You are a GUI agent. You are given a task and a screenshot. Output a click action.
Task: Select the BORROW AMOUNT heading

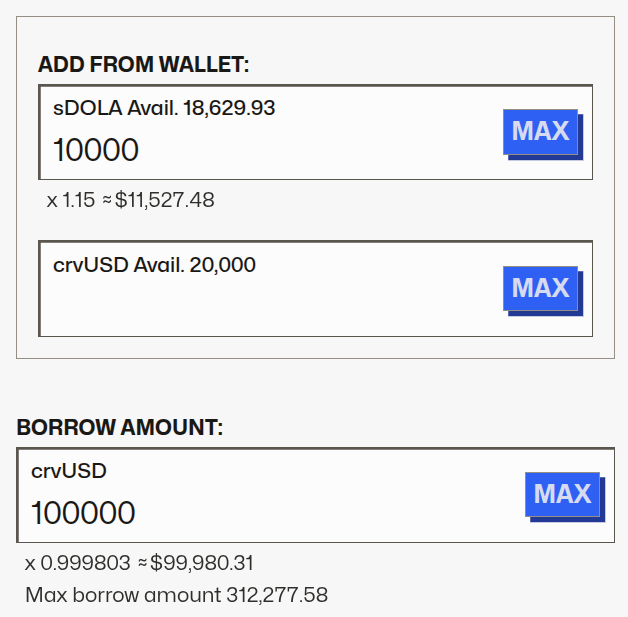[x=120, y=428]
